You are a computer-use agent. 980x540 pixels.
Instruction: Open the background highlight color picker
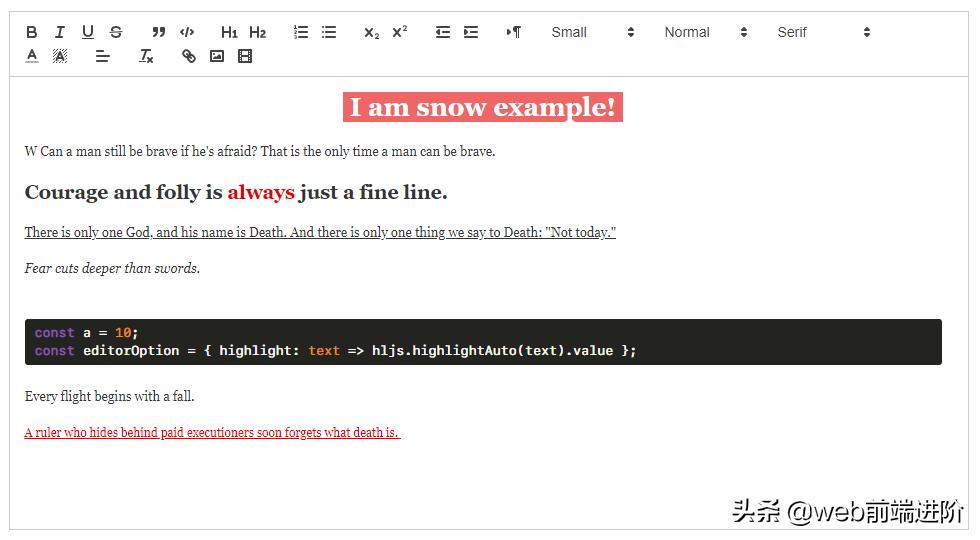pyautogui.click(x=60, y=56)
